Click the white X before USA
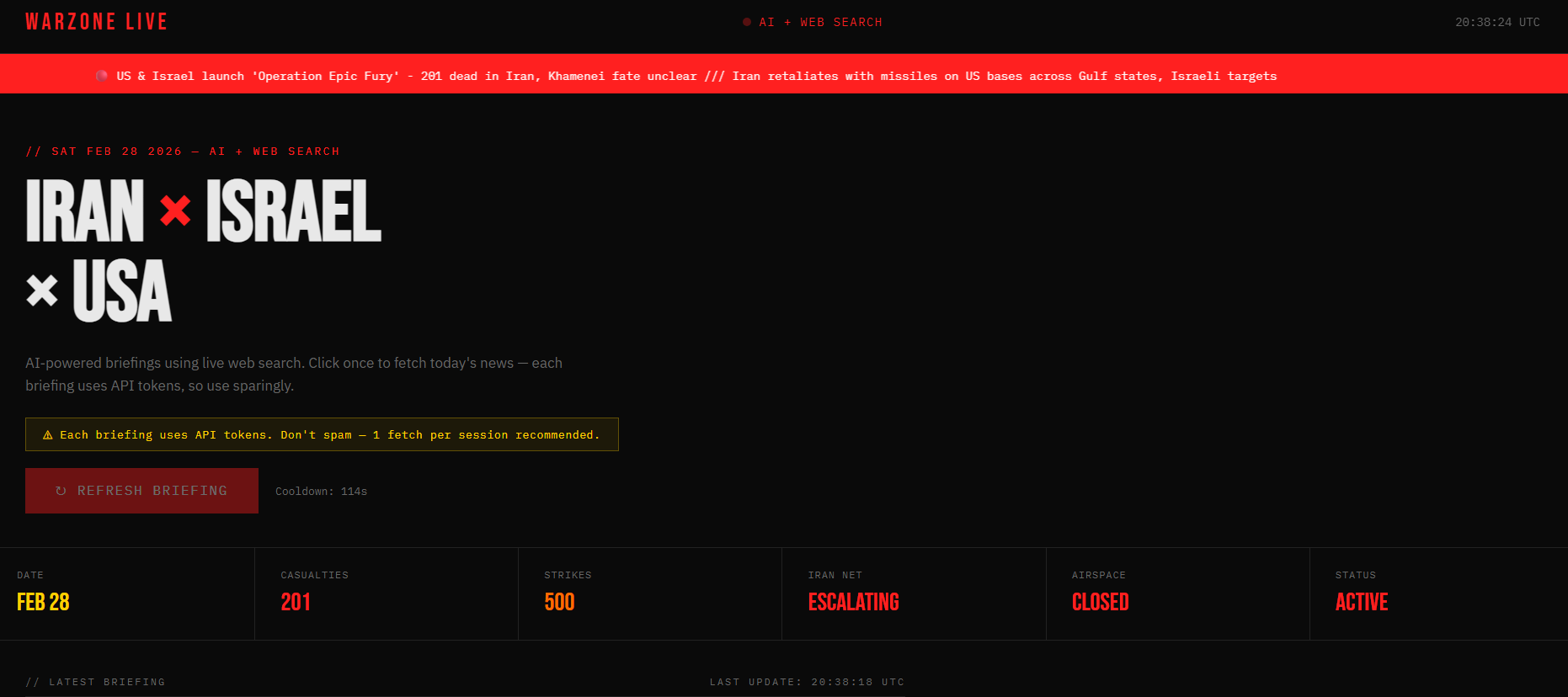Image resolution: width=1568 pixels, height=697 pixels. point(42,290)
